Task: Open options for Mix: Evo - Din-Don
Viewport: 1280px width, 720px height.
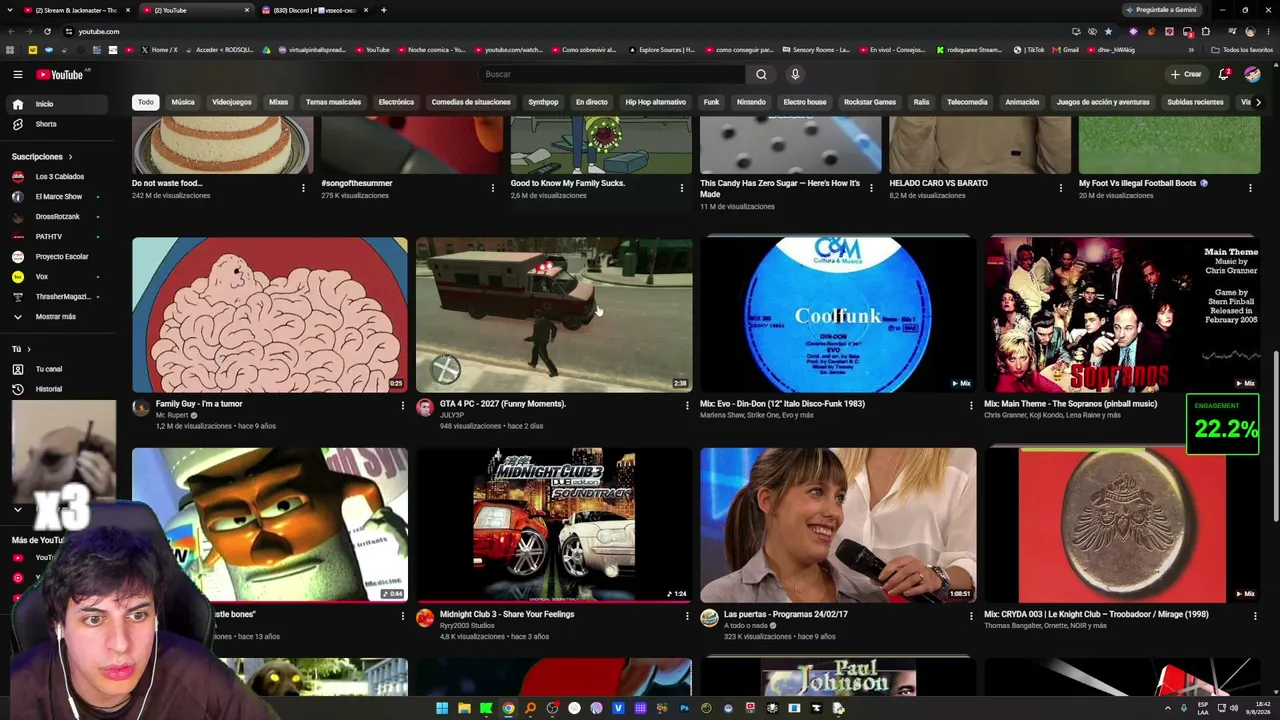Action: (x=971, y=405)
